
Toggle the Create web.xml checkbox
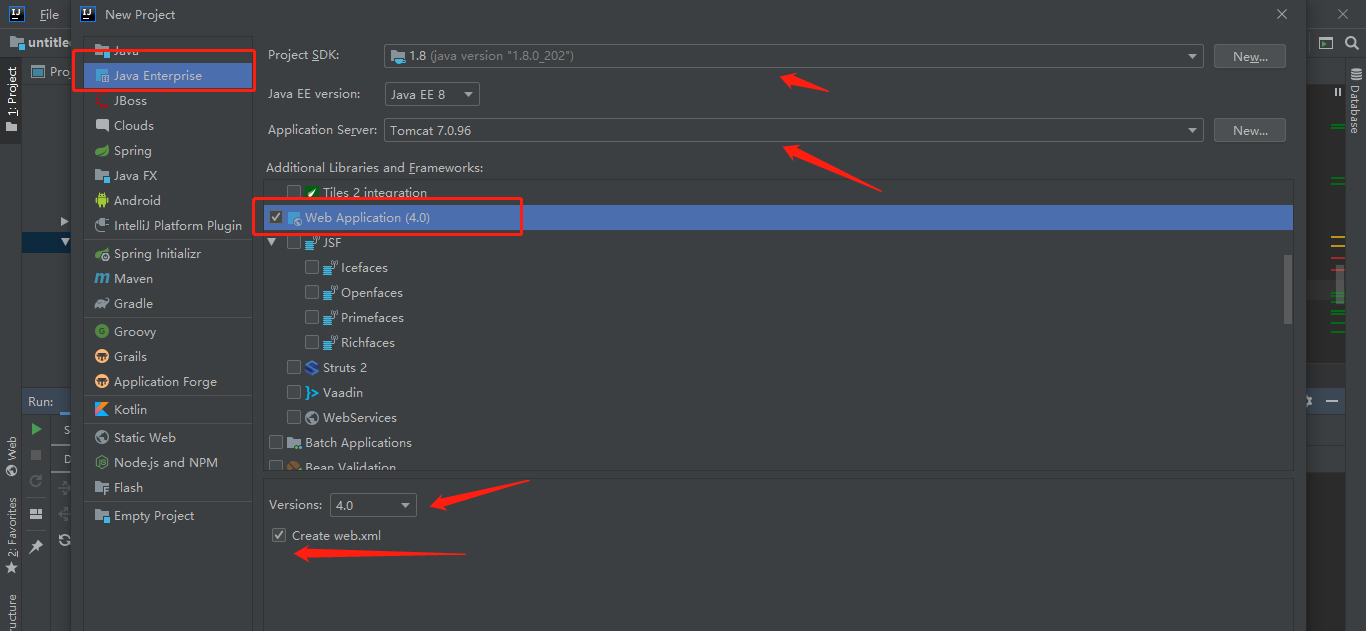pos(279,535)
